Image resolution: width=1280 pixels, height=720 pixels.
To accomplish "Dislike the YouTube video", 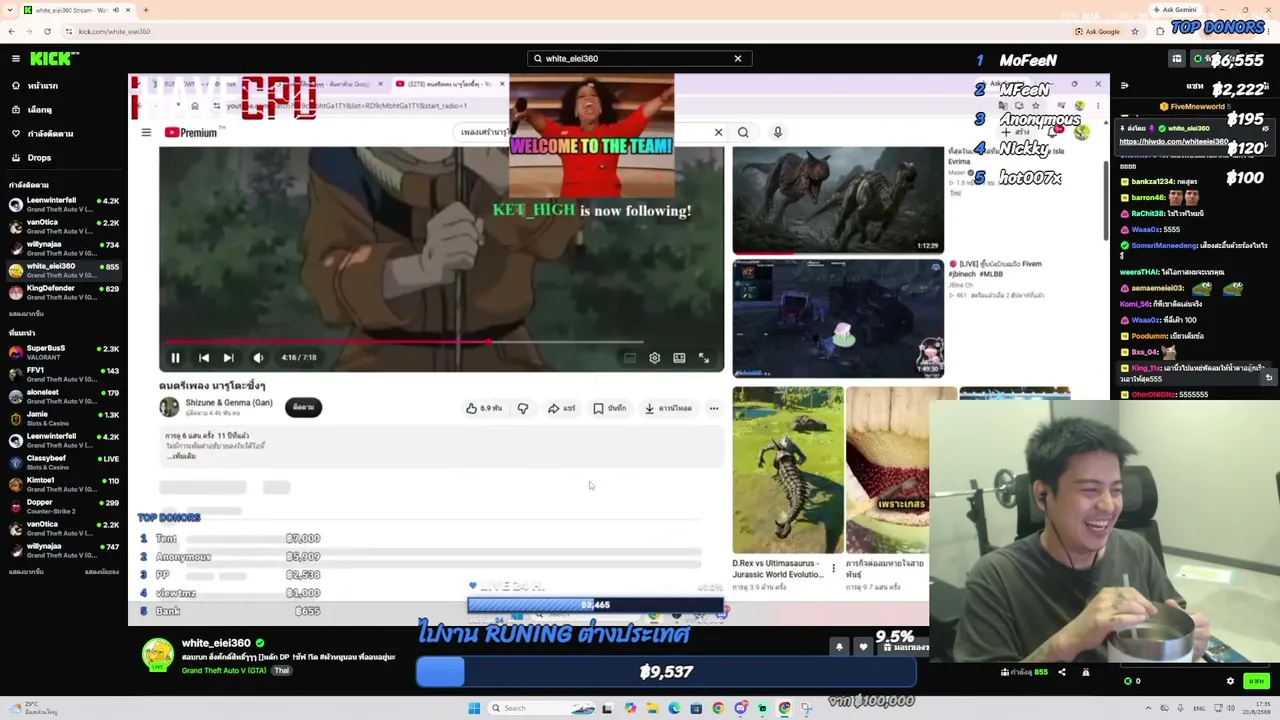I will pos(523,408).
